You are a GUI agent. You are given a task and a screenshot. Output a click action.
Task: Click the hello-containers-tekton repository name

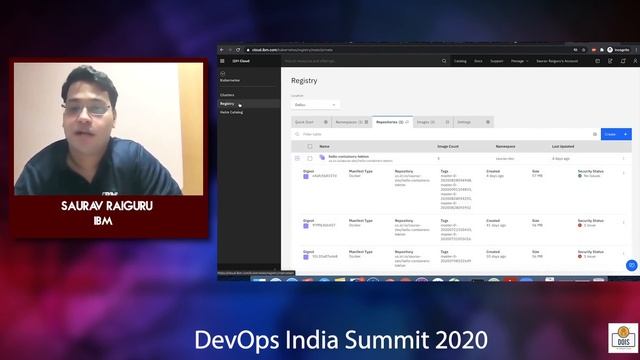click(x=349, y=156)
